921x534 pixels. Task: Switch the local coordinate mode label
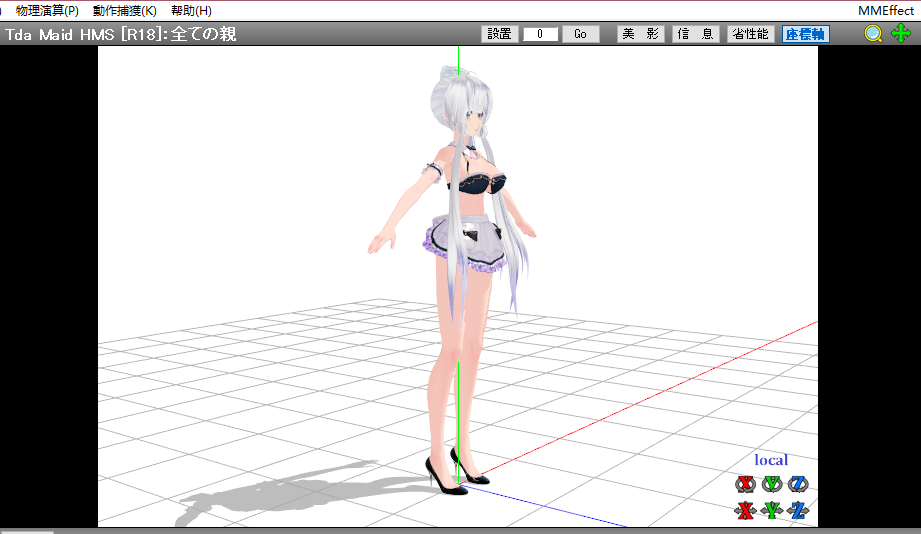[771, 460]
